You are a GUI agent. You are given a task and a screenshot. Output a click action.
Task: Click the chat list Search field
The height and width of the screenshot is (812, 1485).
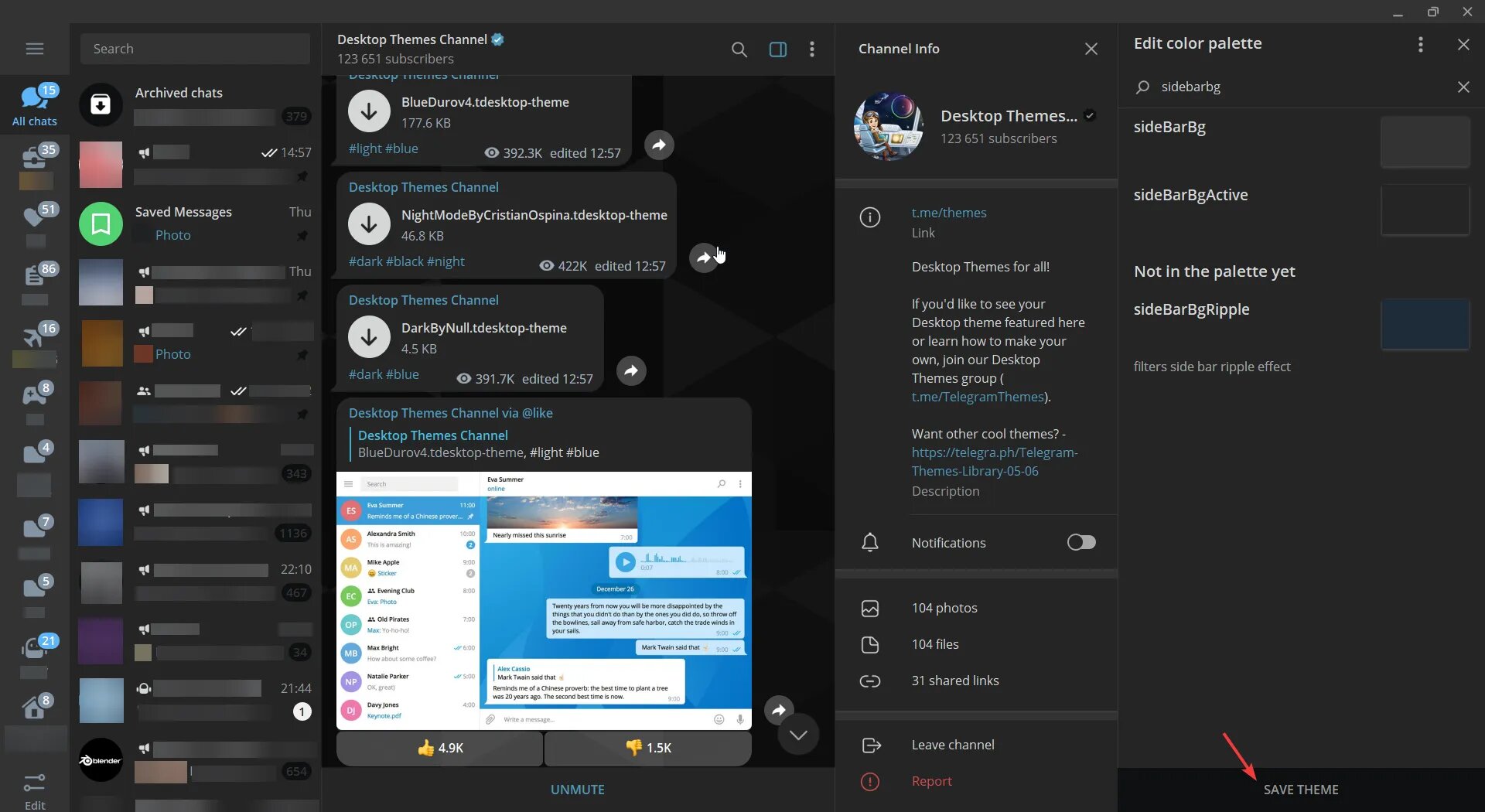[x=195, y=49]
